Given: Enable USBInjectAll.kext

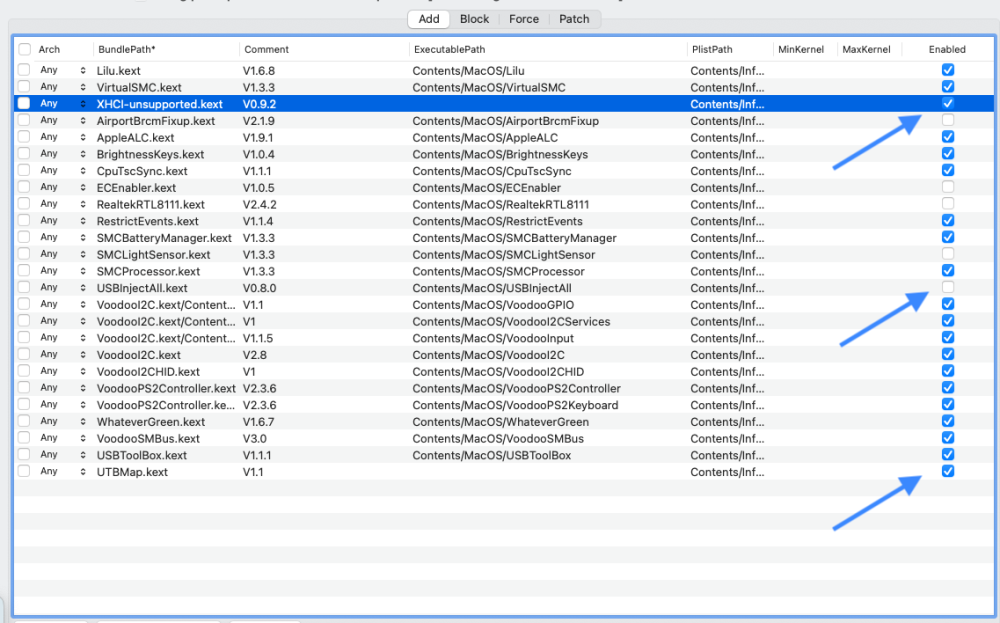Looking at the screenshot, I should 948,287.
